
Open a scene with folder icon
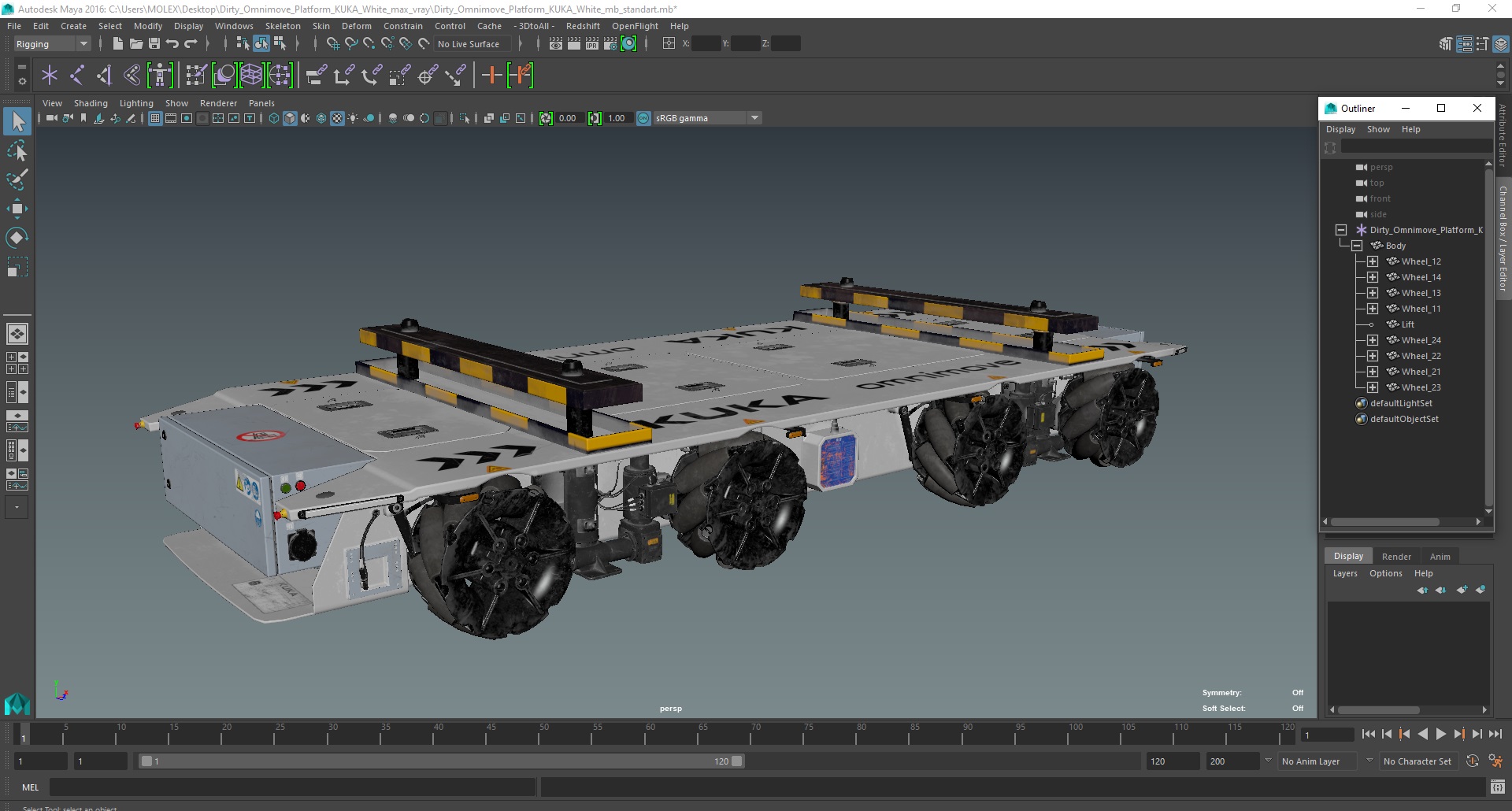pos(135,44)
